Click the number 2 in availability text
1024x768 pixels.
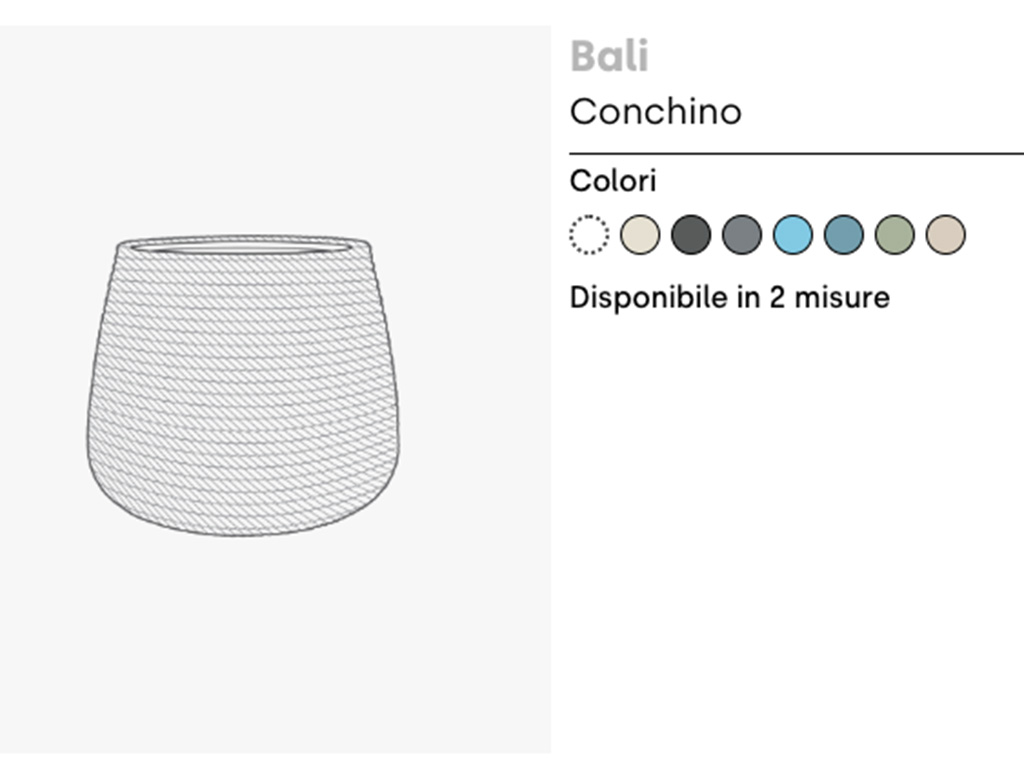tap(776, 297)
